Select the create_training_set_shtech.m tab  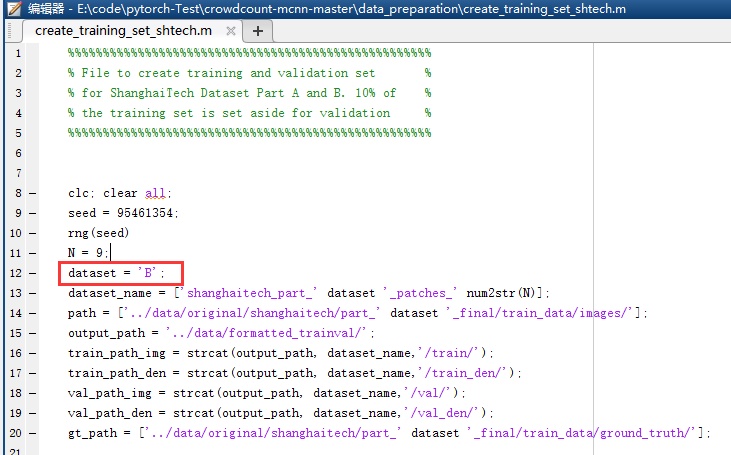[124, 31]
